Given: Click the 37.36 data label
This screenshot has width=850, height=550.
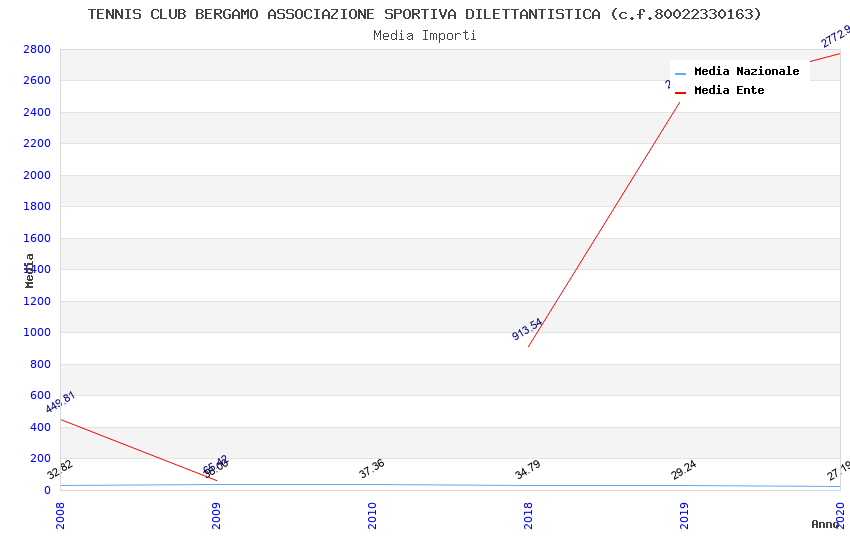Looking at the screenshot, I should pyautogui.click(x=371, y=469).
